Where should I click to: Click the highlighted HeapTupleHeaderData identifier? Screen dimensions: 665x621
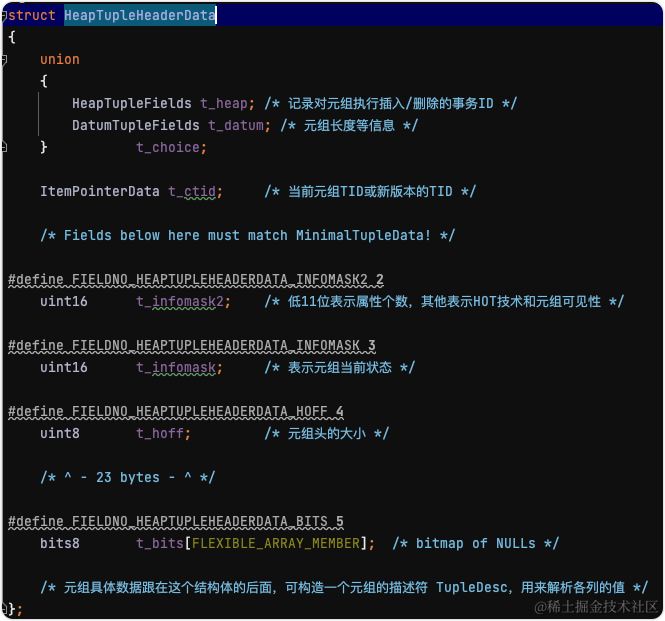[140, 16]
